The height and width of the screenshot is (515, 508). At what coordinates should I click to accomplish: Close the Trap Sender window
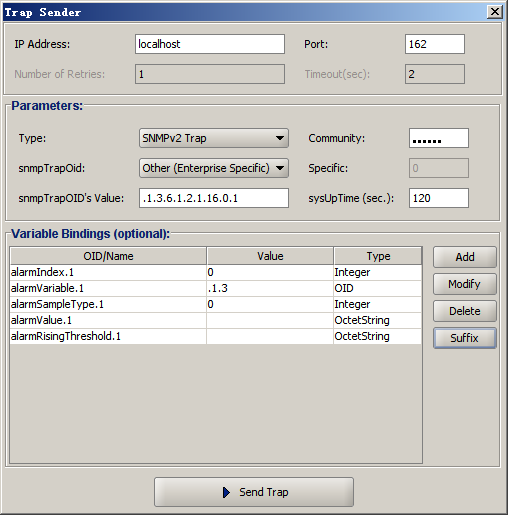[495, 12]
